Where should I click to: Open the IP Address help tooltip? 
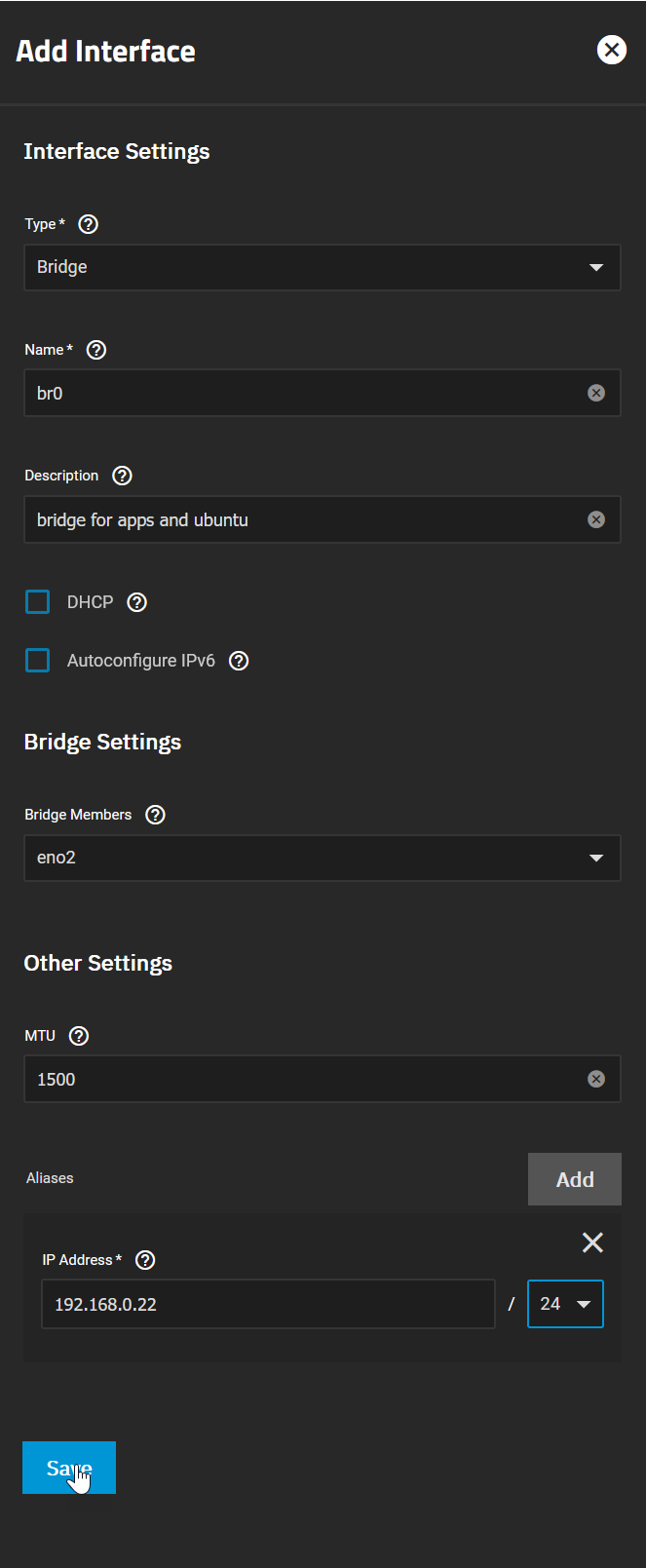click(144, 1259)
